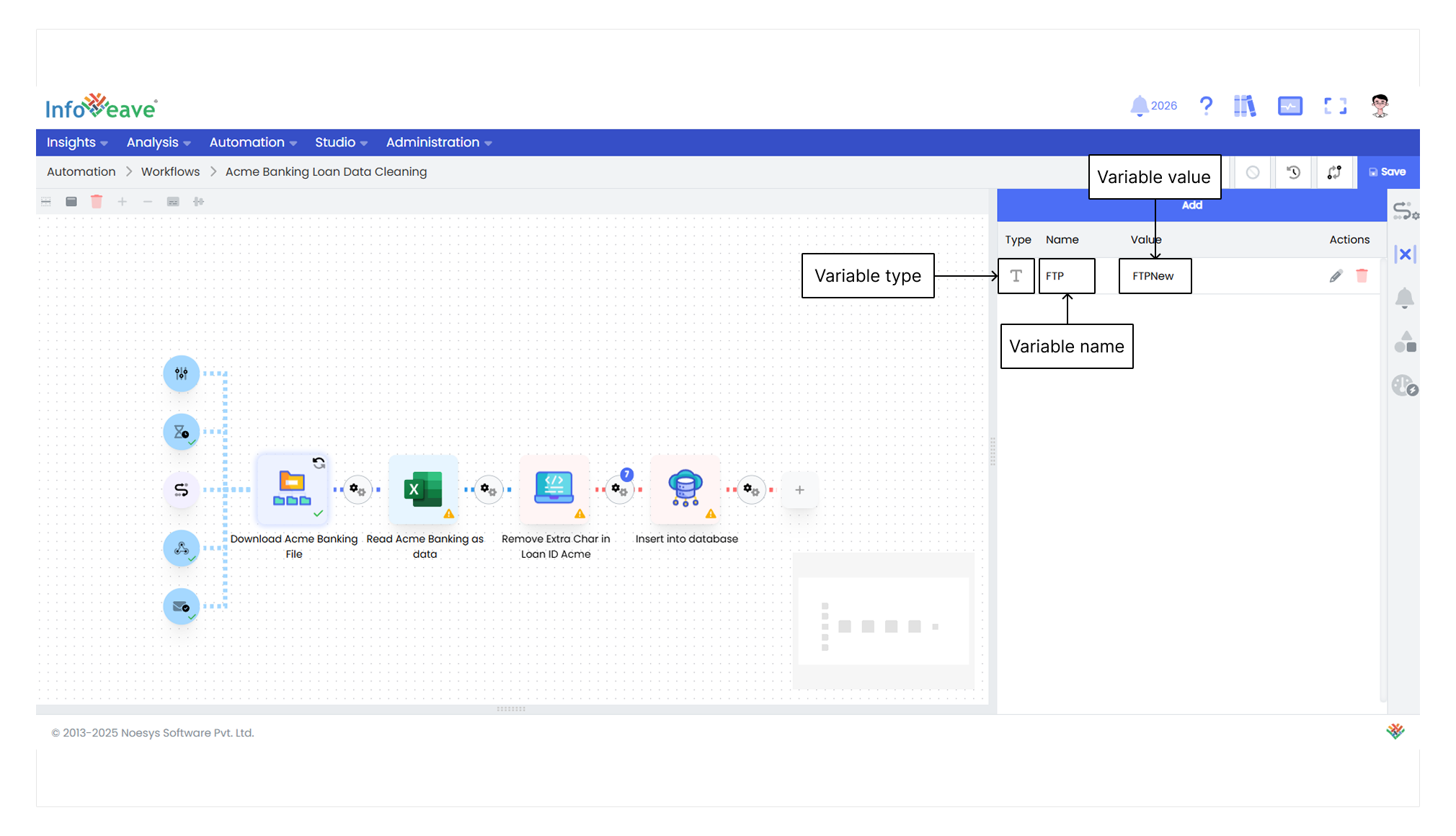Screen dimensions: 1456x836
Task: Add a new variable
Action: (1191, 205)
